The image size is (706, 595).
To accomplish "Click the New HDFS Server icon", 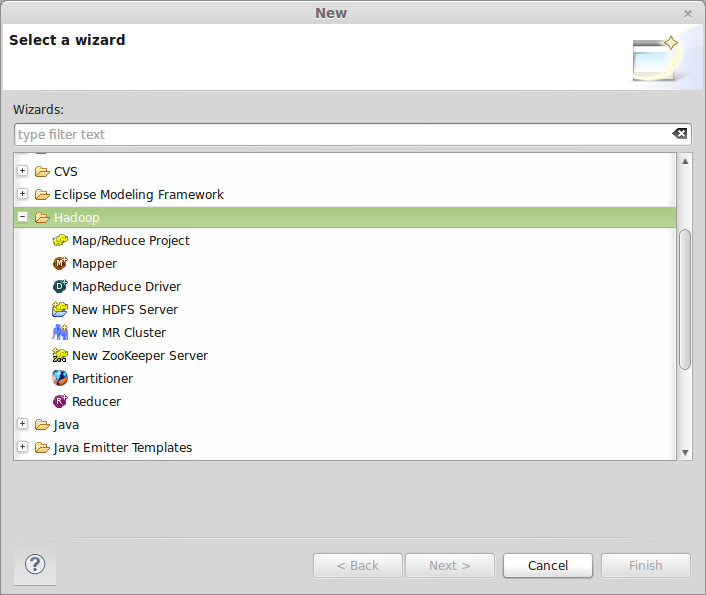I will pyautogui.click(x=60, y=309).
